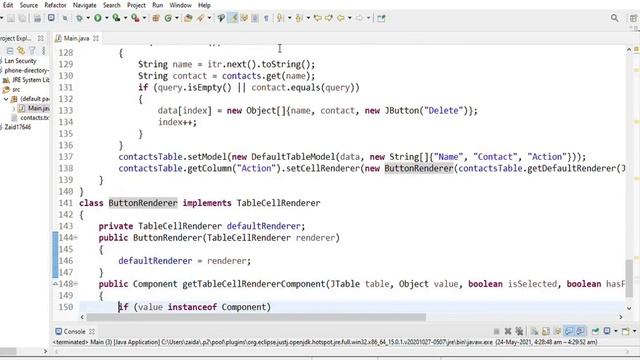Toggle Block Selection Mode icon in toolbar
This screenshot has width=640, height=360.
pyautogui.click(x=254, y=18)
